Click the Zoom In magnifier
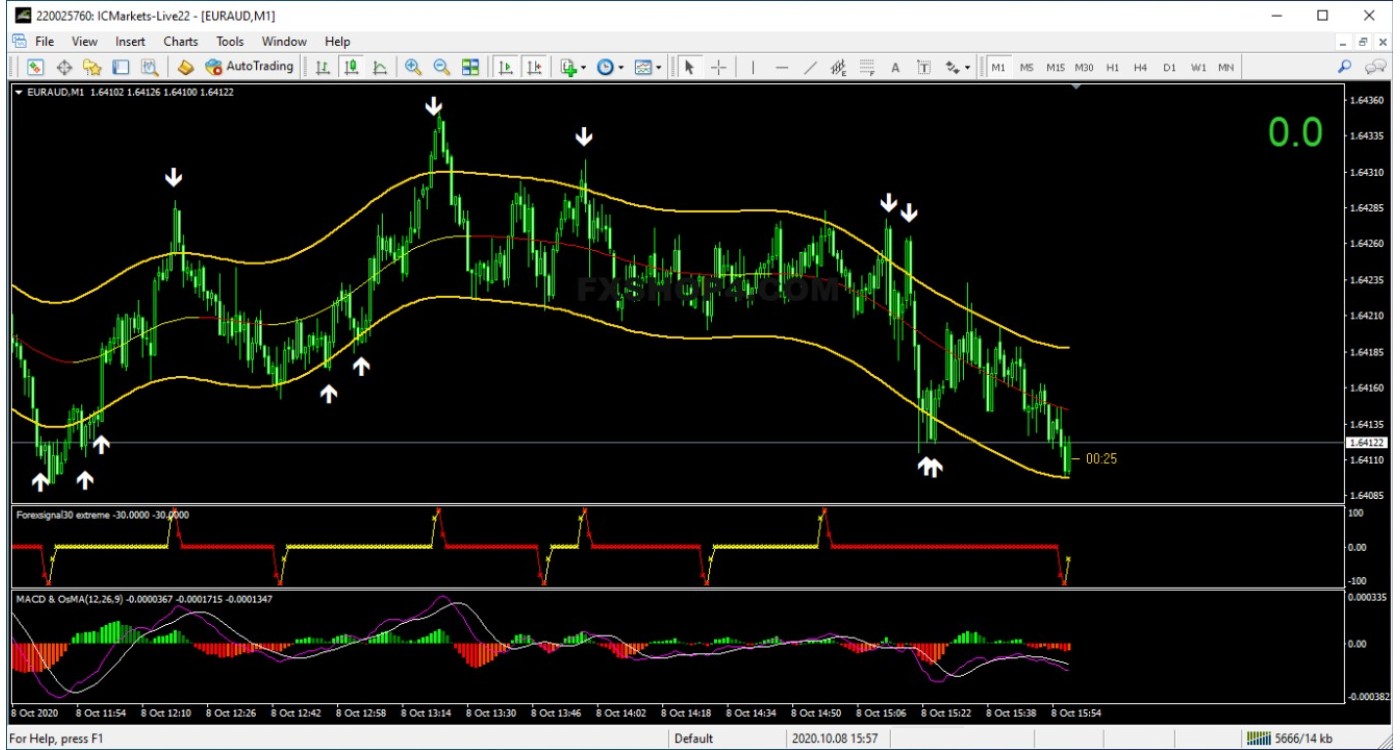 [x=412, y=67]
